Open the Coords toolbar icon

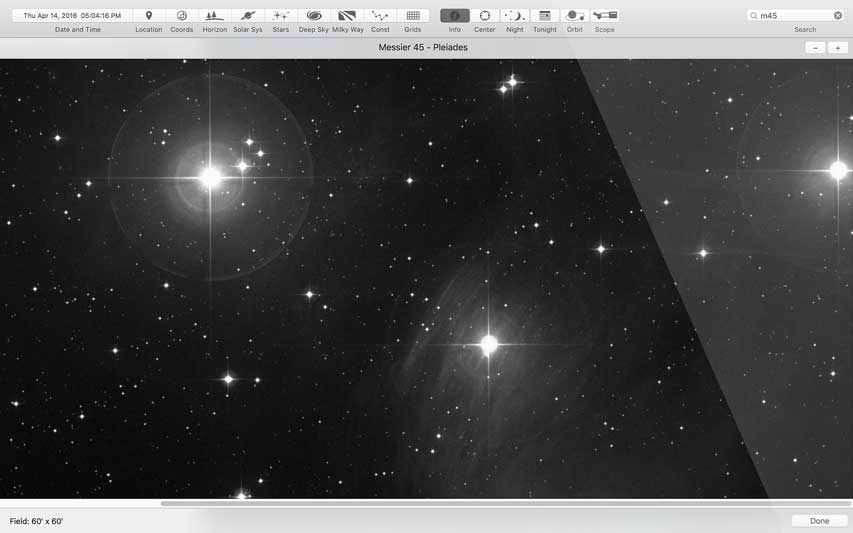point(182,16)
